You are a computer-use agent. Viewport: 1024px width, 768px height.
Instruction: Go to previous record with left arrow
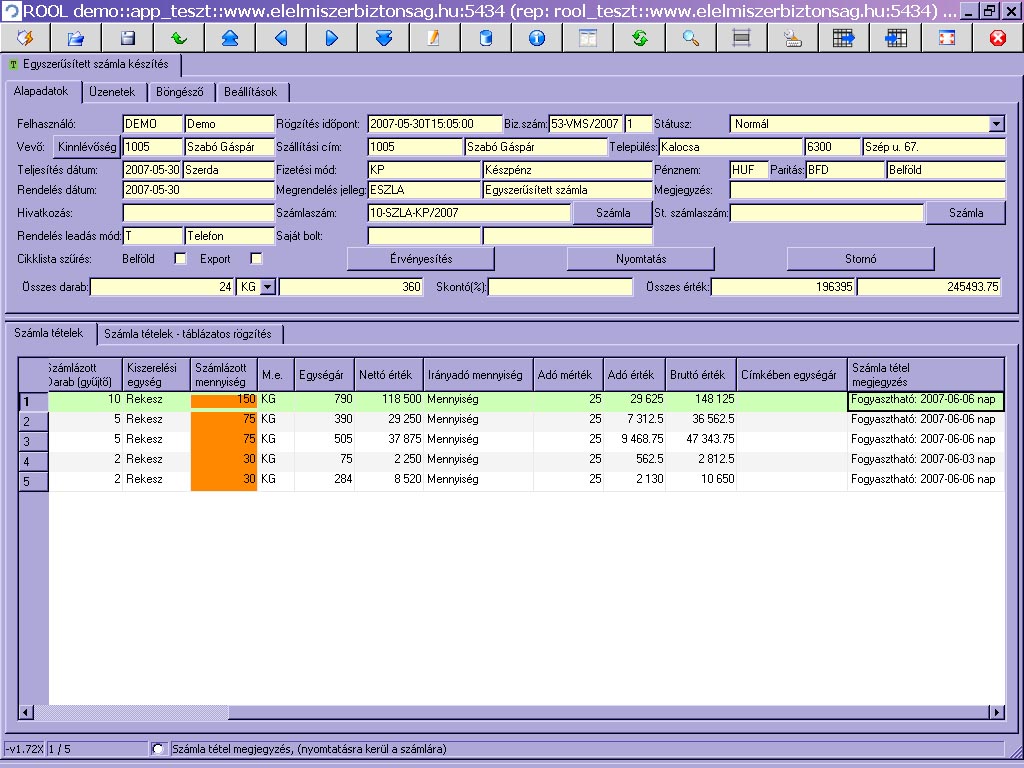point(280,38)
